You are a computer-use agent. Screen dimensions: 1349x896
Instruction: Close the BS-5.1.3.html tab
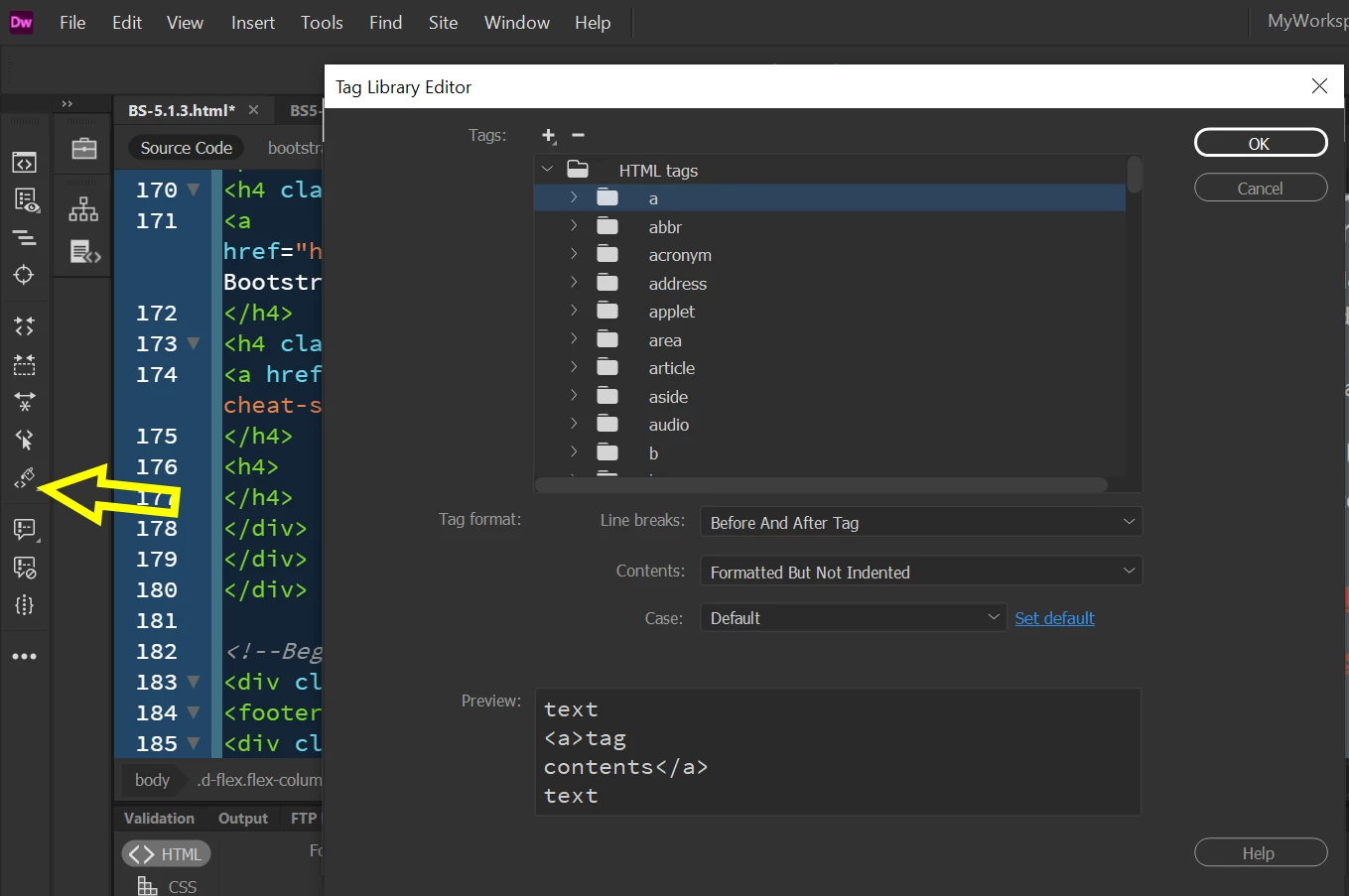click(254, 110)
